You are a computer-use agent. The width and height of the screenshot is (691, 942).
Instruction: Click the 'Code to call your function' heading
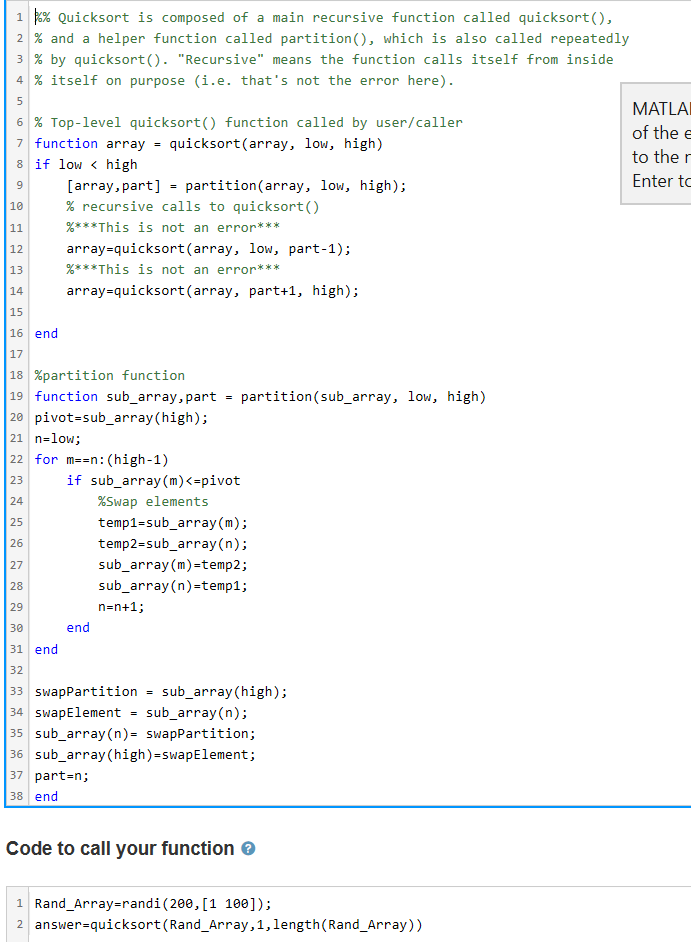(120, 848)
